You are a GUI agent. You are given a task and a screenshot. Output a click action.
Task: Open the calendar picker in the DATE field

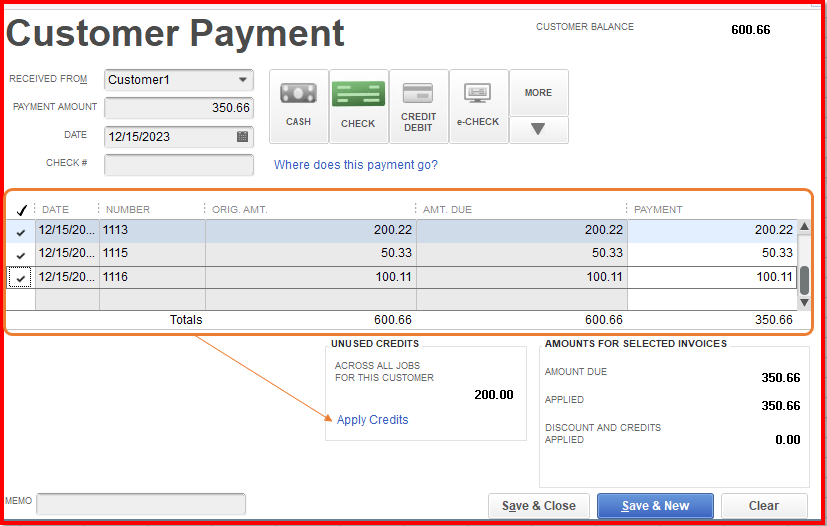[x=242, y=137]
